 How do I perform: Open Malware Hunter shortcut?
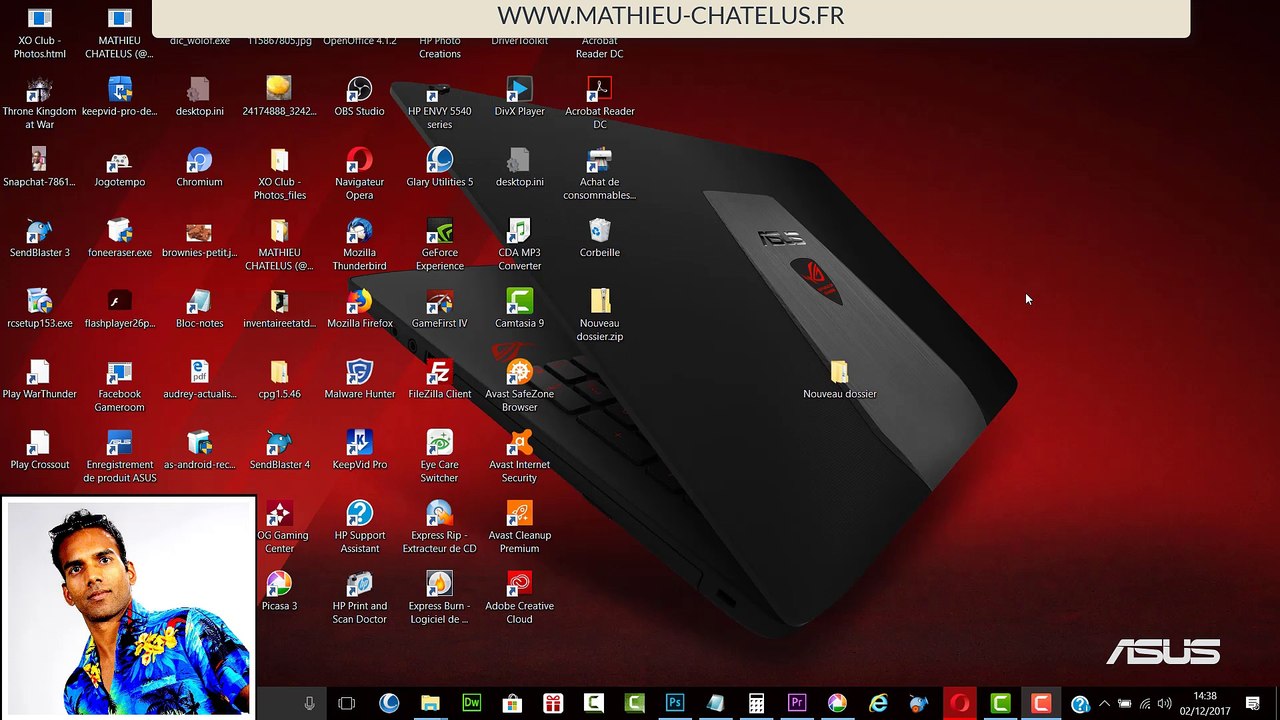[x=359, y=380]
